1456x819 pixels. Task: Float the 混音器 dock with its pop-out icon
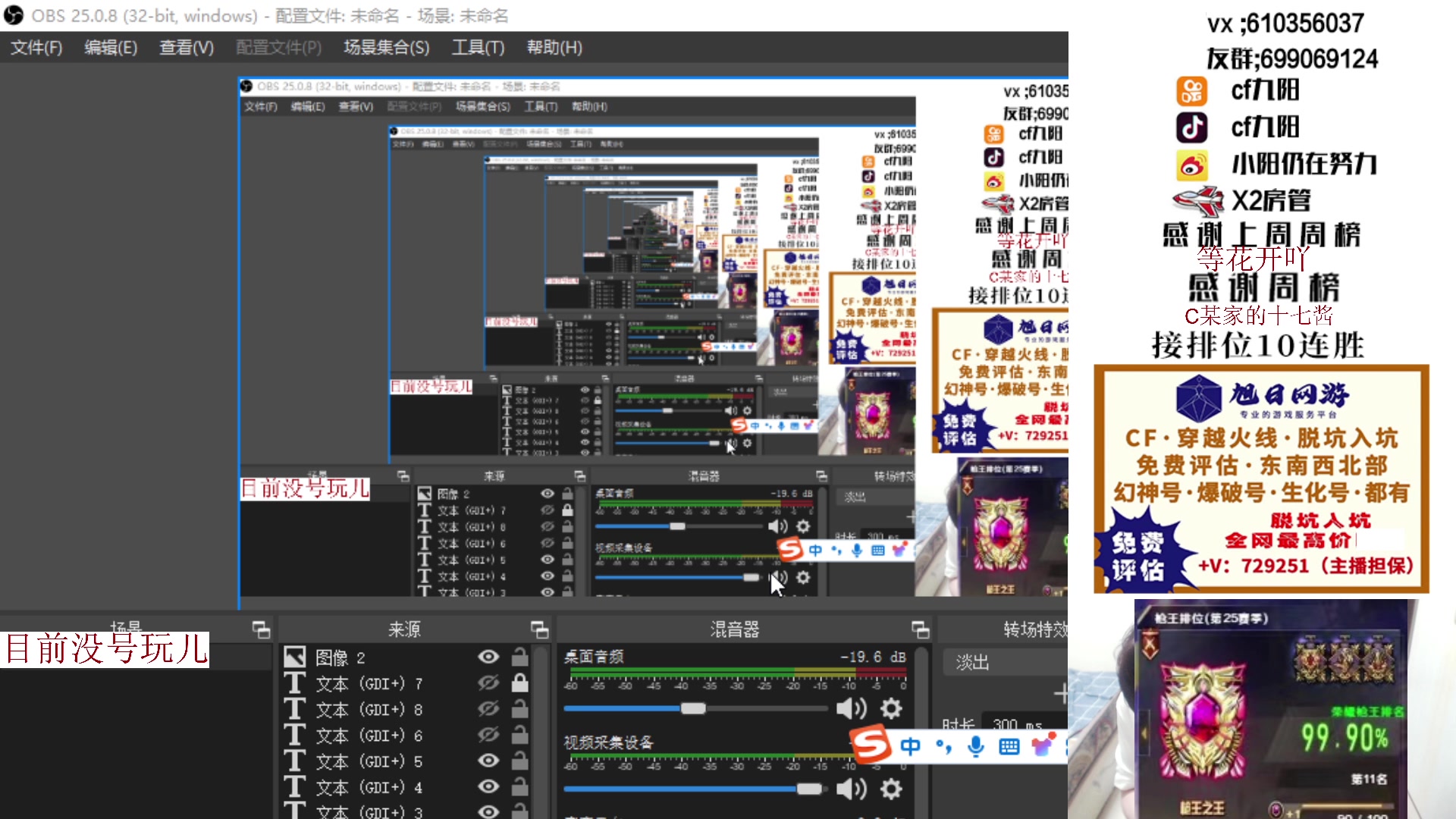tap(920, 629)
